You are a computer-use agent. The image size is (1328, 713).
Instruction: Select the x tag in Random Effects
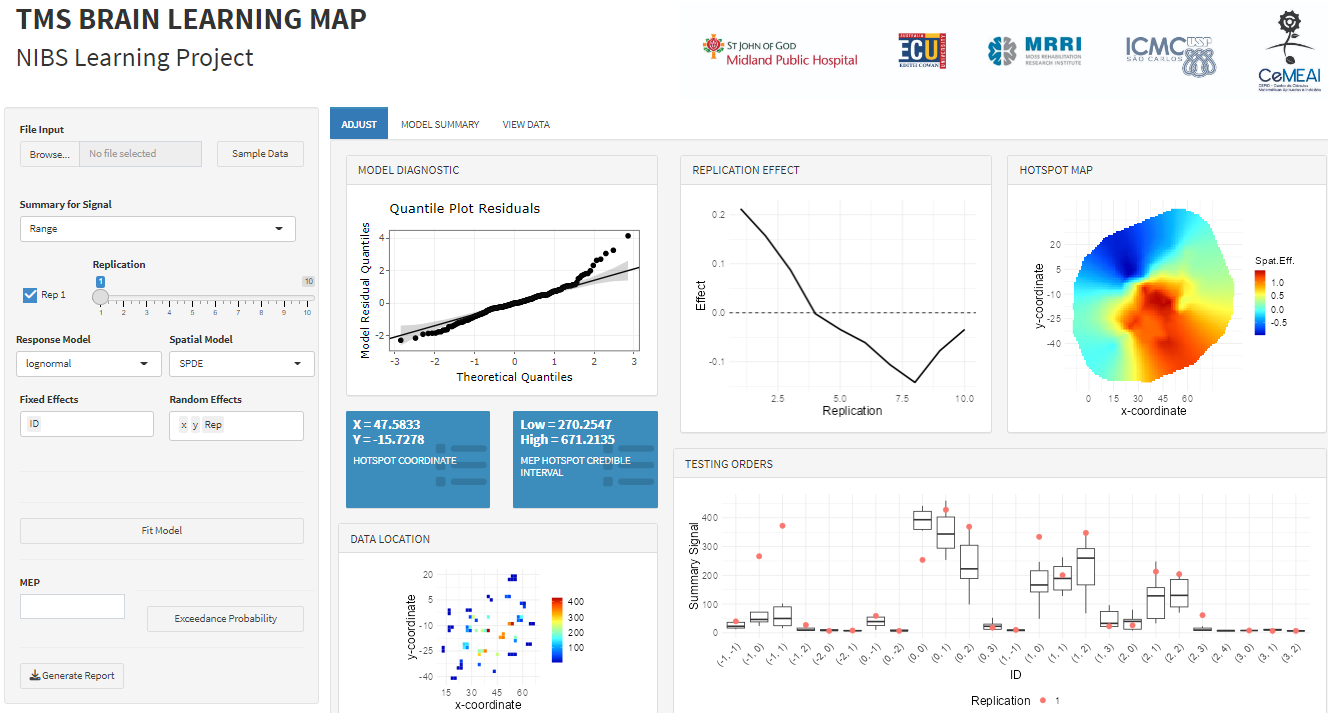click(x=183, y=425)
